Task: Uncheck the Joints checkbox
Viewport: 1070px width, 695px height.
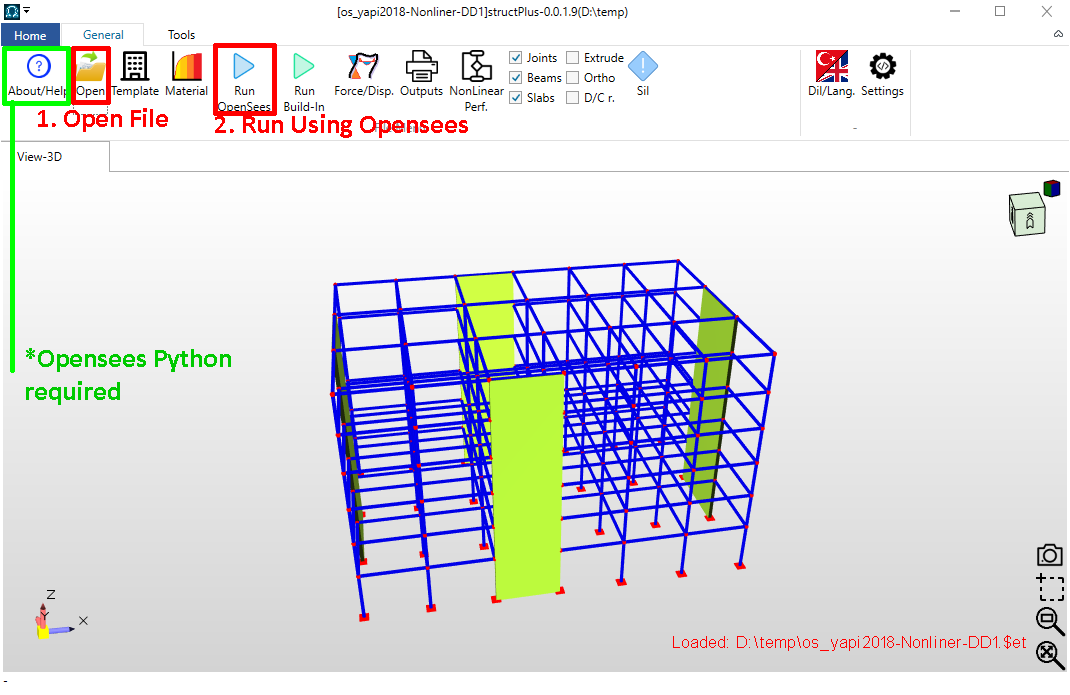Action: coord(516,58)
